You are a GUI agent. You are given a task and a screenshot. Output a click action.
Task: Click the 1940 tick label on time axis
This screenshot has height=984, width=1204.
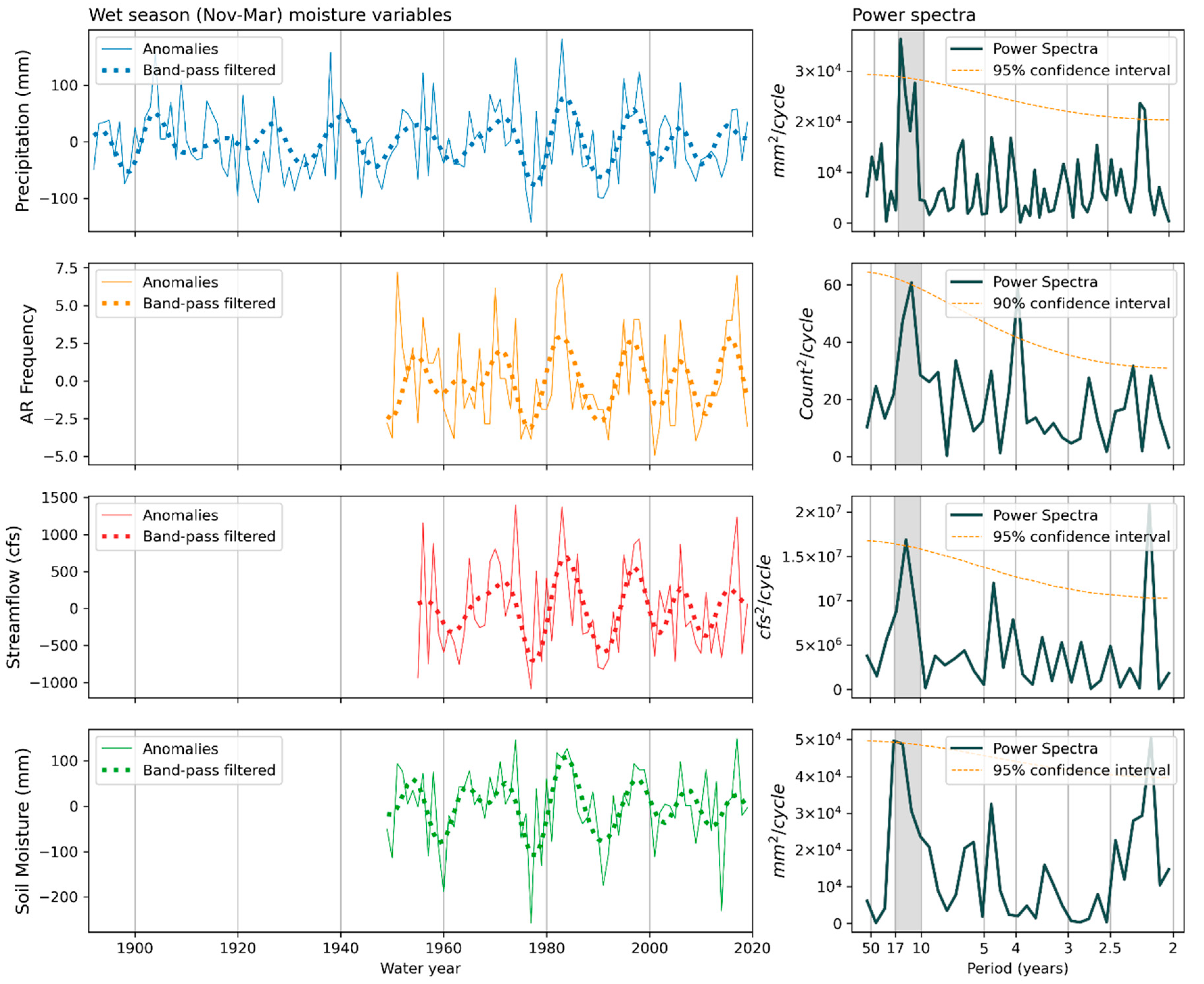[x=341, y=948]
